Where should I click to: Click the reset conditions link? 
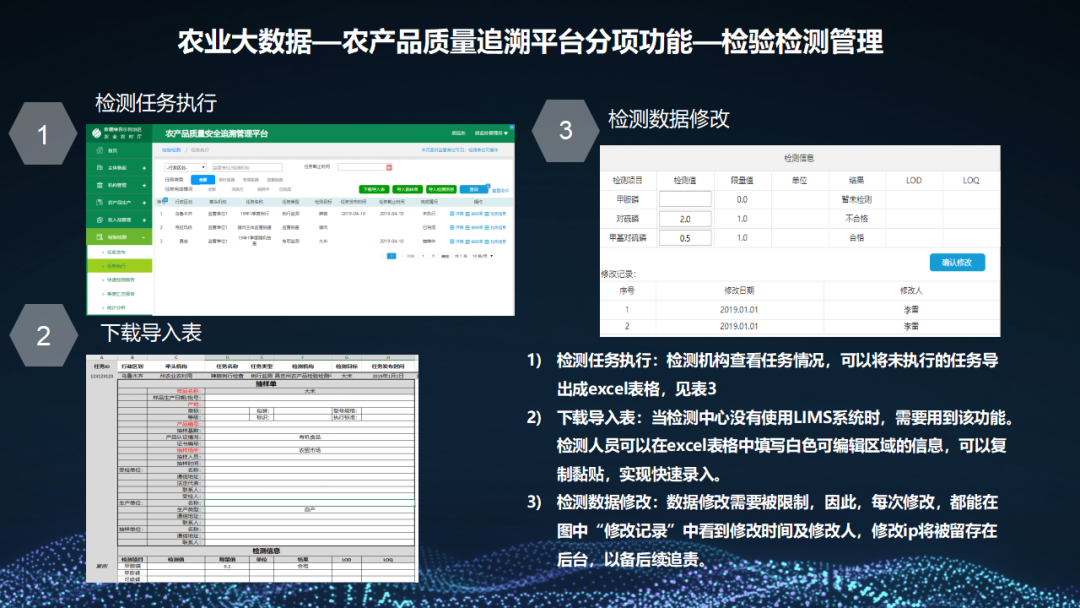point(500,191)
